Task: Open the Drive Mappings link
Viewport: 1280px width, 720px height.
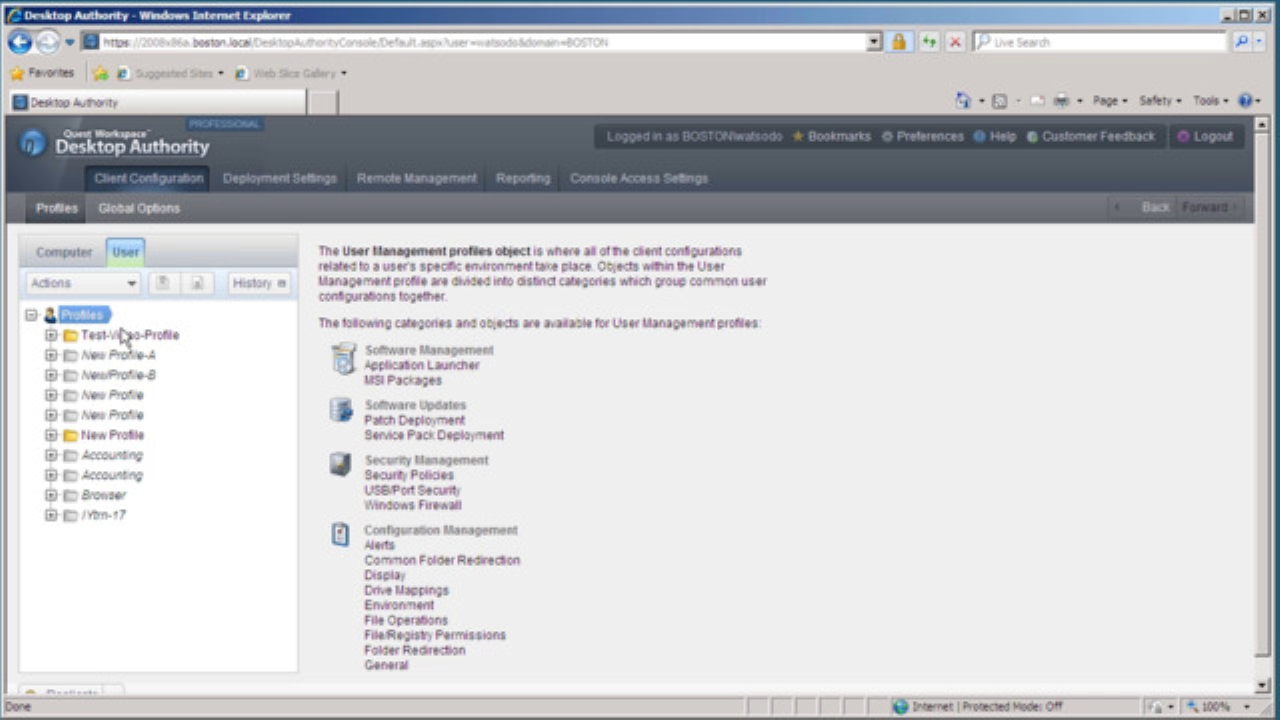Action: 406,591
